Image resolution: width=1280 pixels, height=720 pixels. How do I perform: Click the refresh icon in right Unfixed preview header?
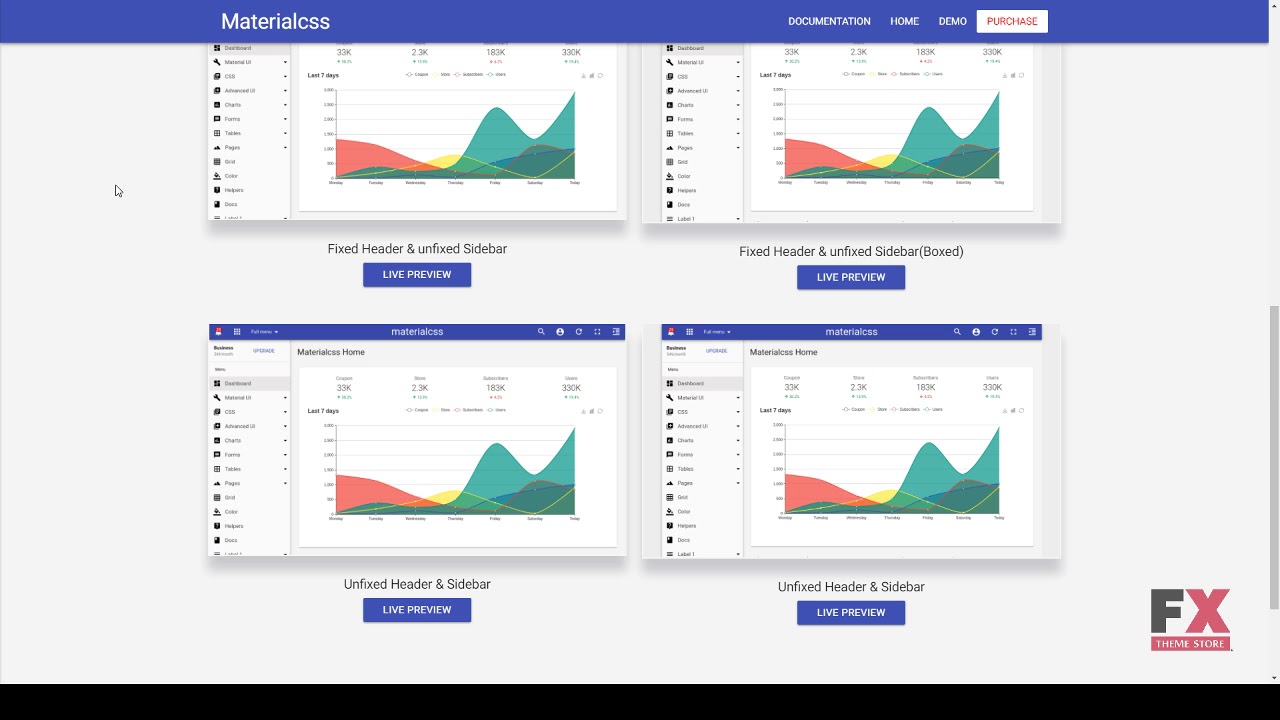coord(994,332)
